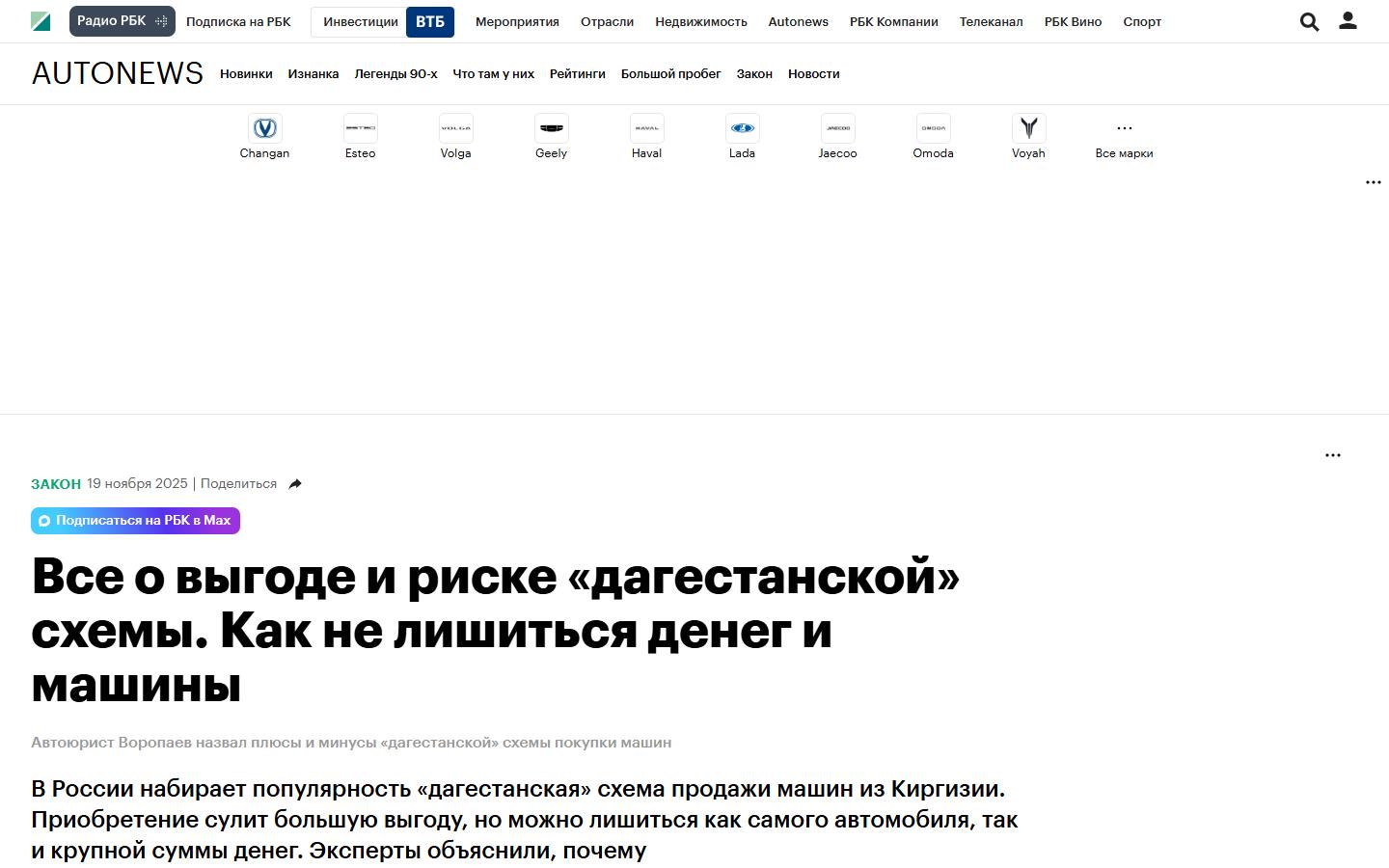Open the user profile icon

coord(1348,20)
